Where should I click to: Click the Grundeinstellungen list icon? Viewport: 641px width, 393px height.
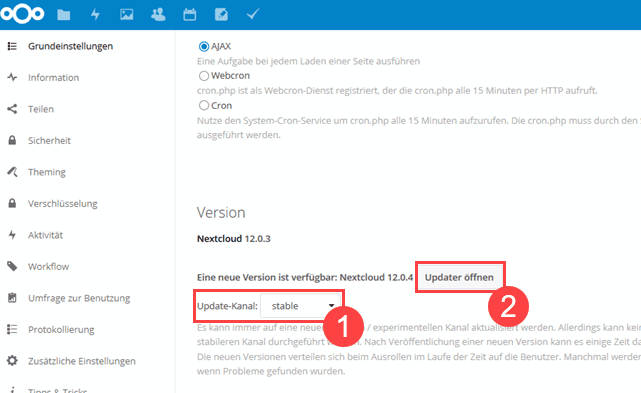12,46
